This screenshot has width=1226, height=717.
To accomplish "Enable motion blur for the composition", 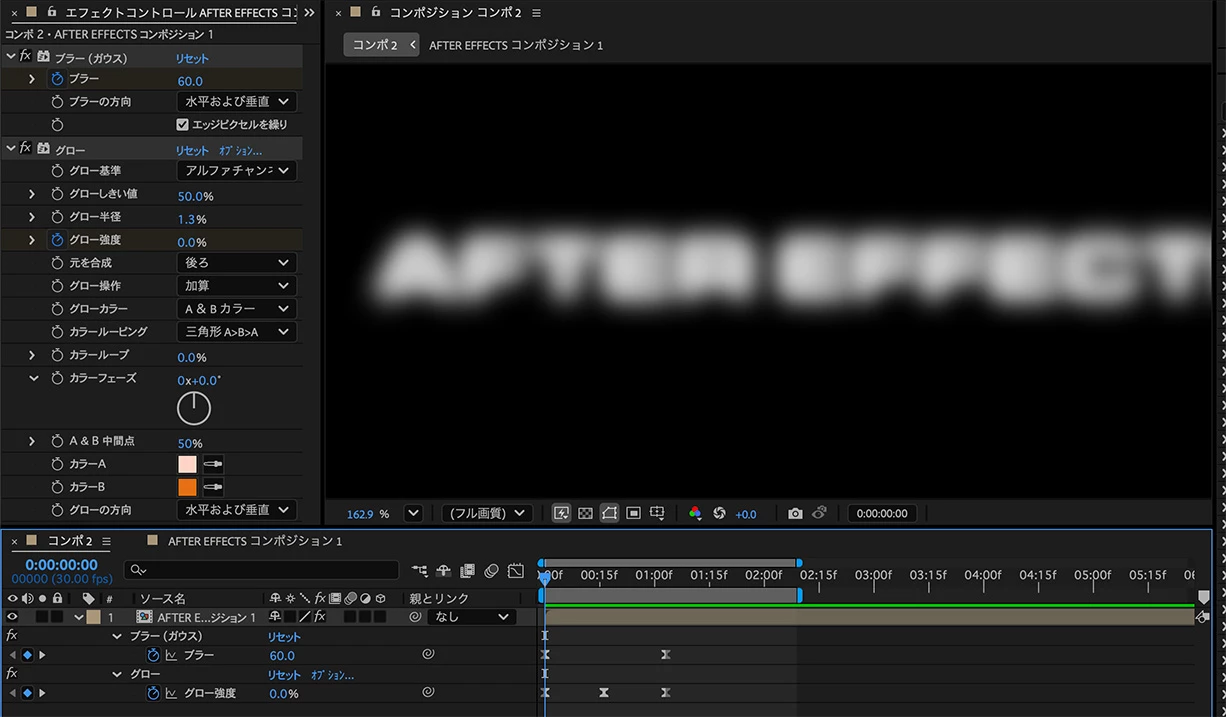I will [x=491, y=571].
